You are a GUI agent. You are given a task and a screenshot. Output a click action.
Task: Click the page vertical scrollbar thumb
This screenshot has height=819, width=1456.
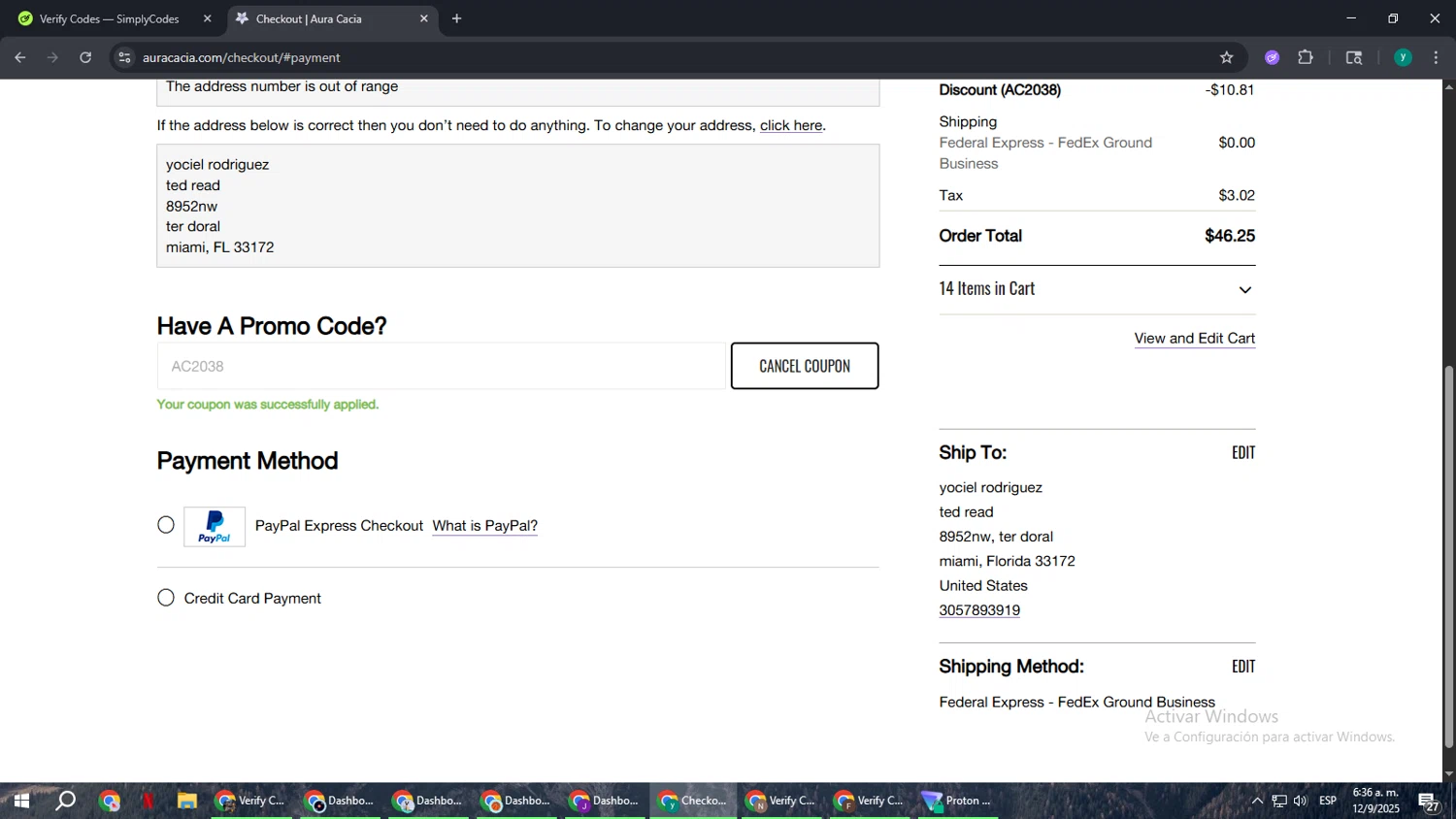click(x=1448, y=556)
